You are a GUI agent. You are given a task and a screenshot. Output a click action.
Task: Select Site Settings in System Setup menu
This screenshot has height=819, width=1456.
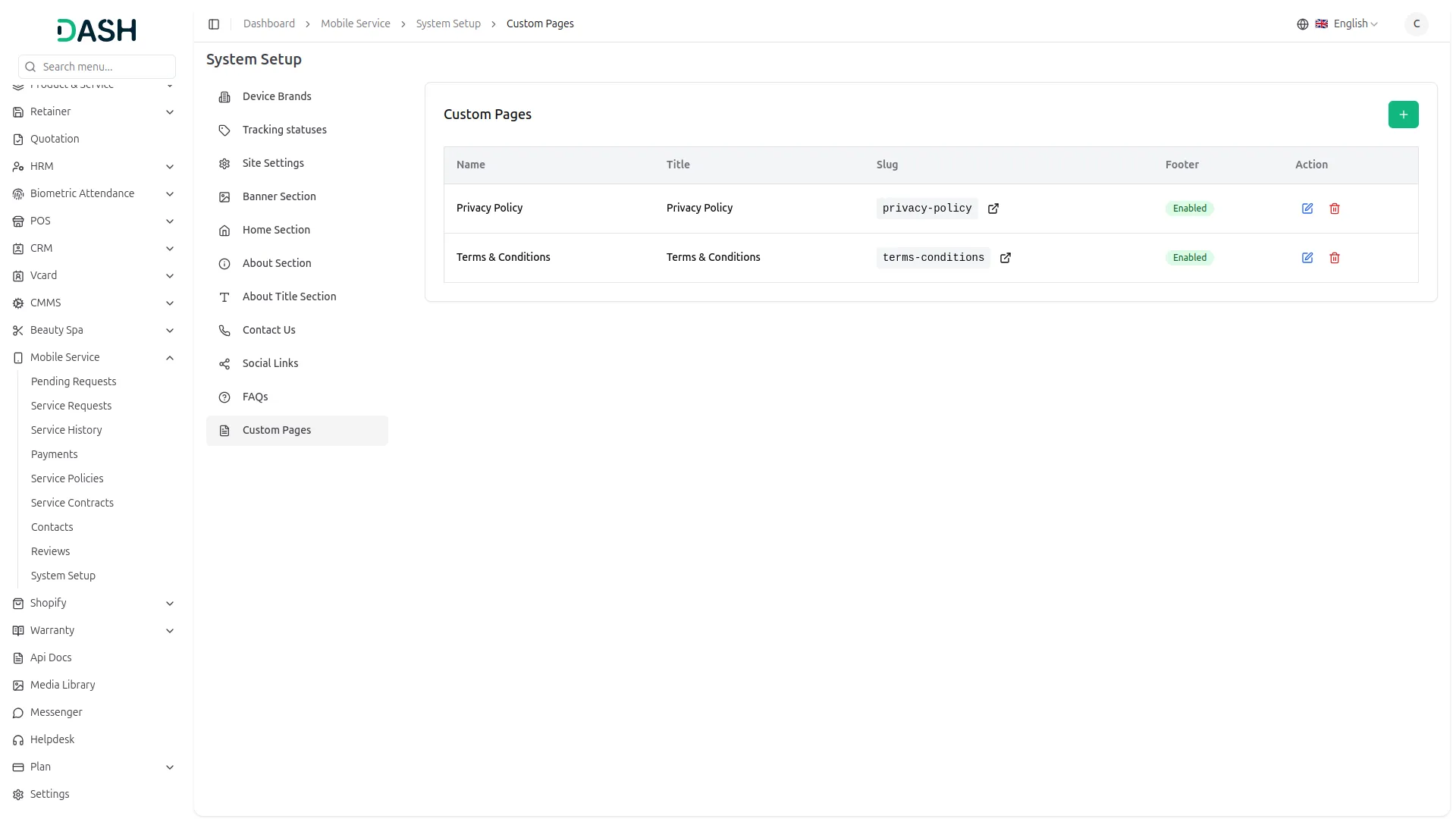273,163
